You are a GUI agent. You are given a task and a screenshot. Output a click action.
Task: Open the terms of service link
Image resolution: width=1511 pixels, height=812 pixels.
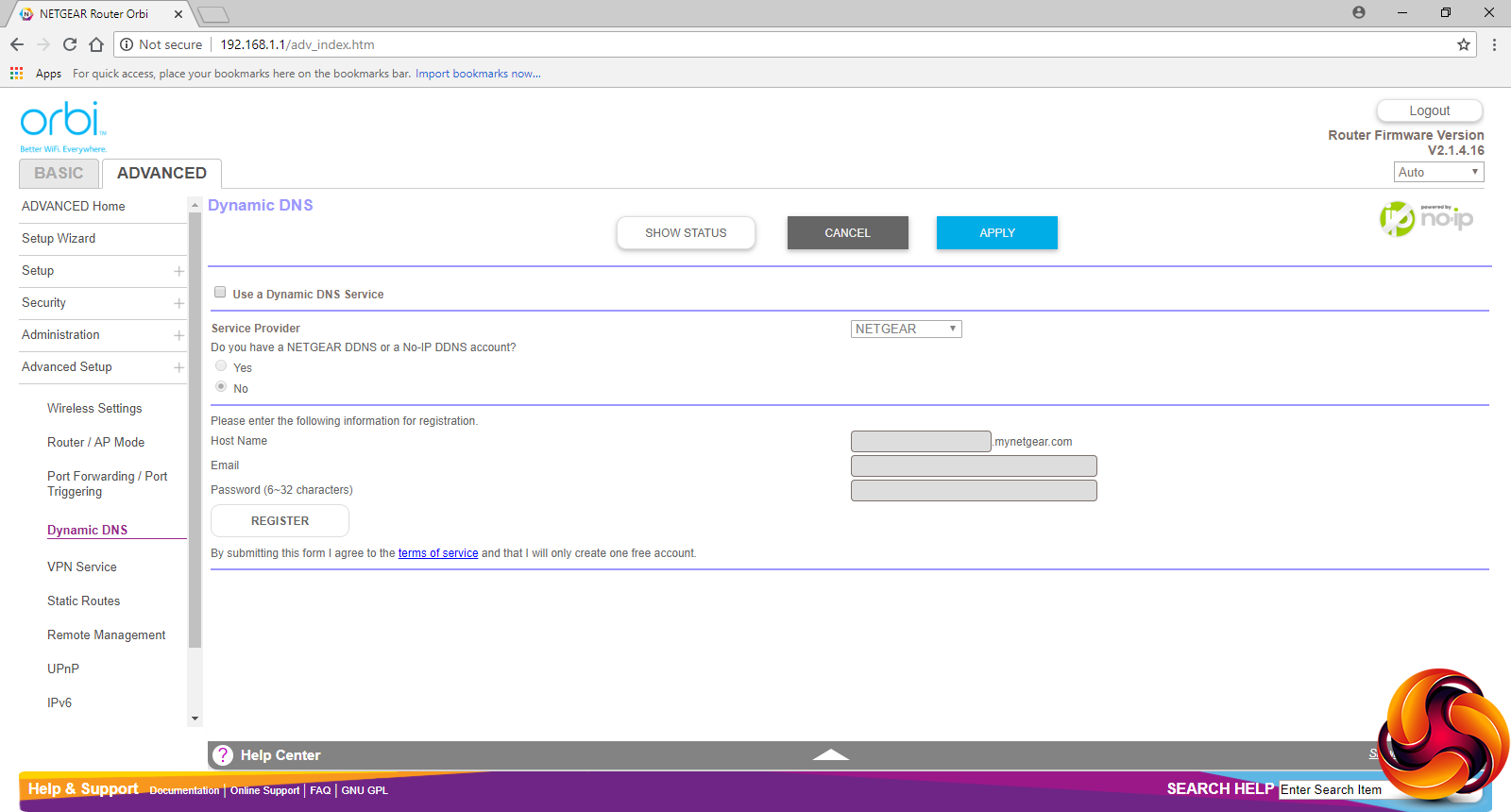tap(438, 553)
